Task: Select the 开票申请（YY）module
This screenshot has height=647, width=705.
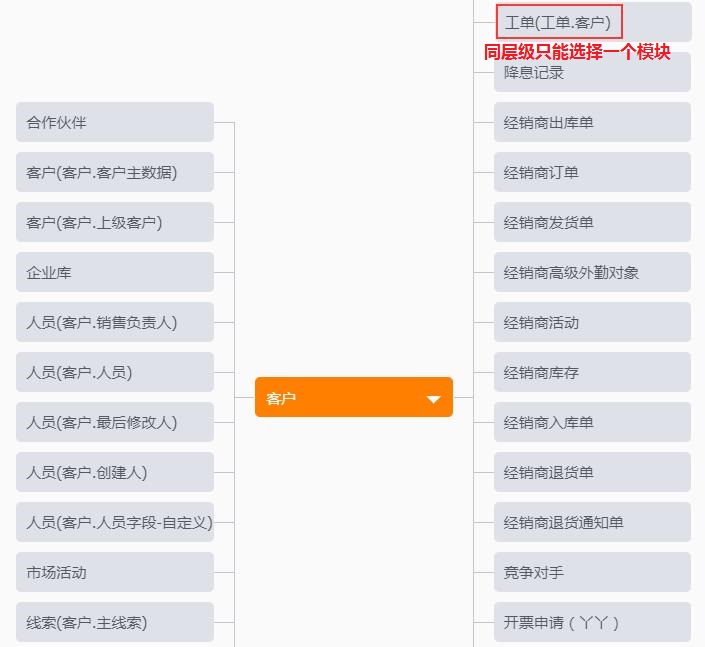Action: pyautogui.click(x=593, y=622)
